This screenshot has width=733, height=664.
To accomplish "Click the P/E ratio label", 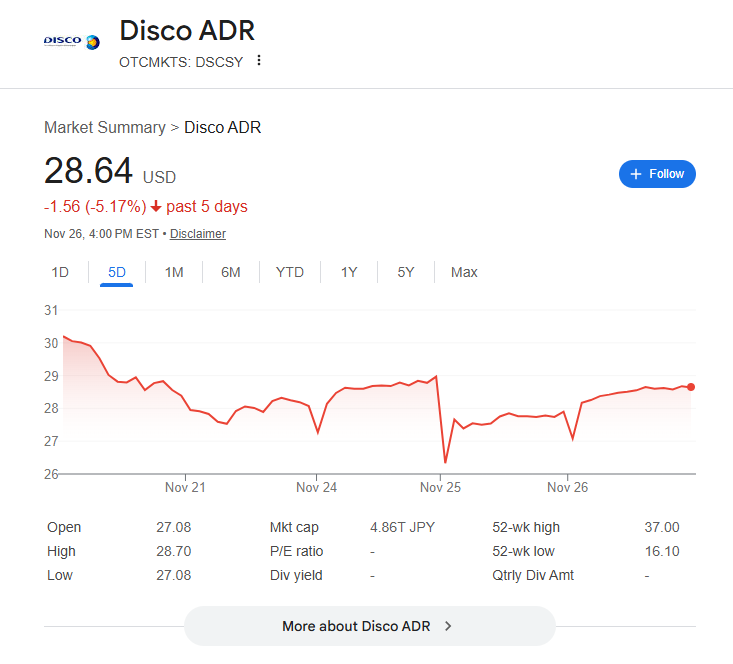I will point(296,551).
